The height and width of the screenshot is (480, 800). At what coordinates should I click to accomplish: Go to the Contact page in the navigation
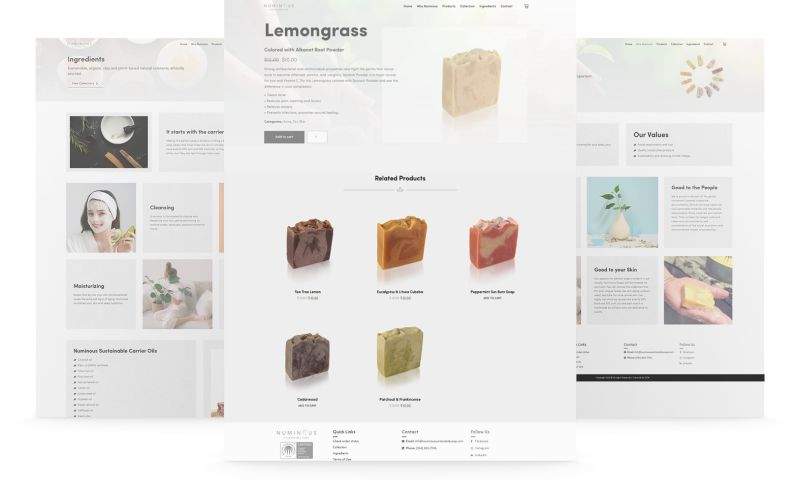click(506, 6)
